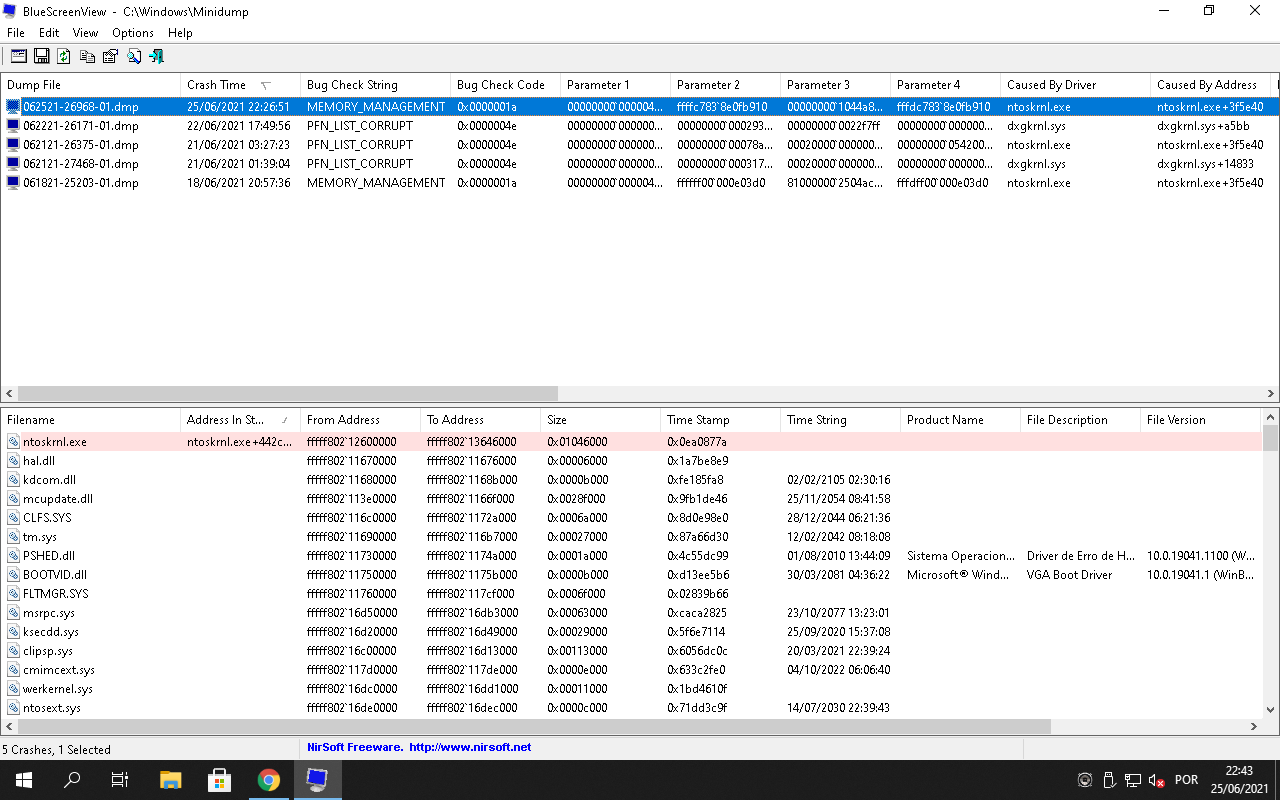
Task: Open taskbar search magnifier
Action: 72,780
